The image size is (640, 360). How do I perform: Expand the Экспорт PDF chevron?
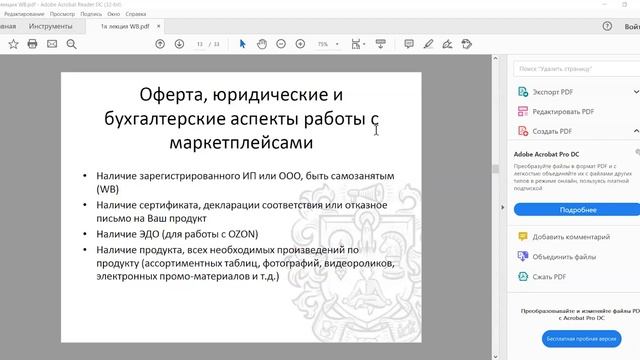636,92
